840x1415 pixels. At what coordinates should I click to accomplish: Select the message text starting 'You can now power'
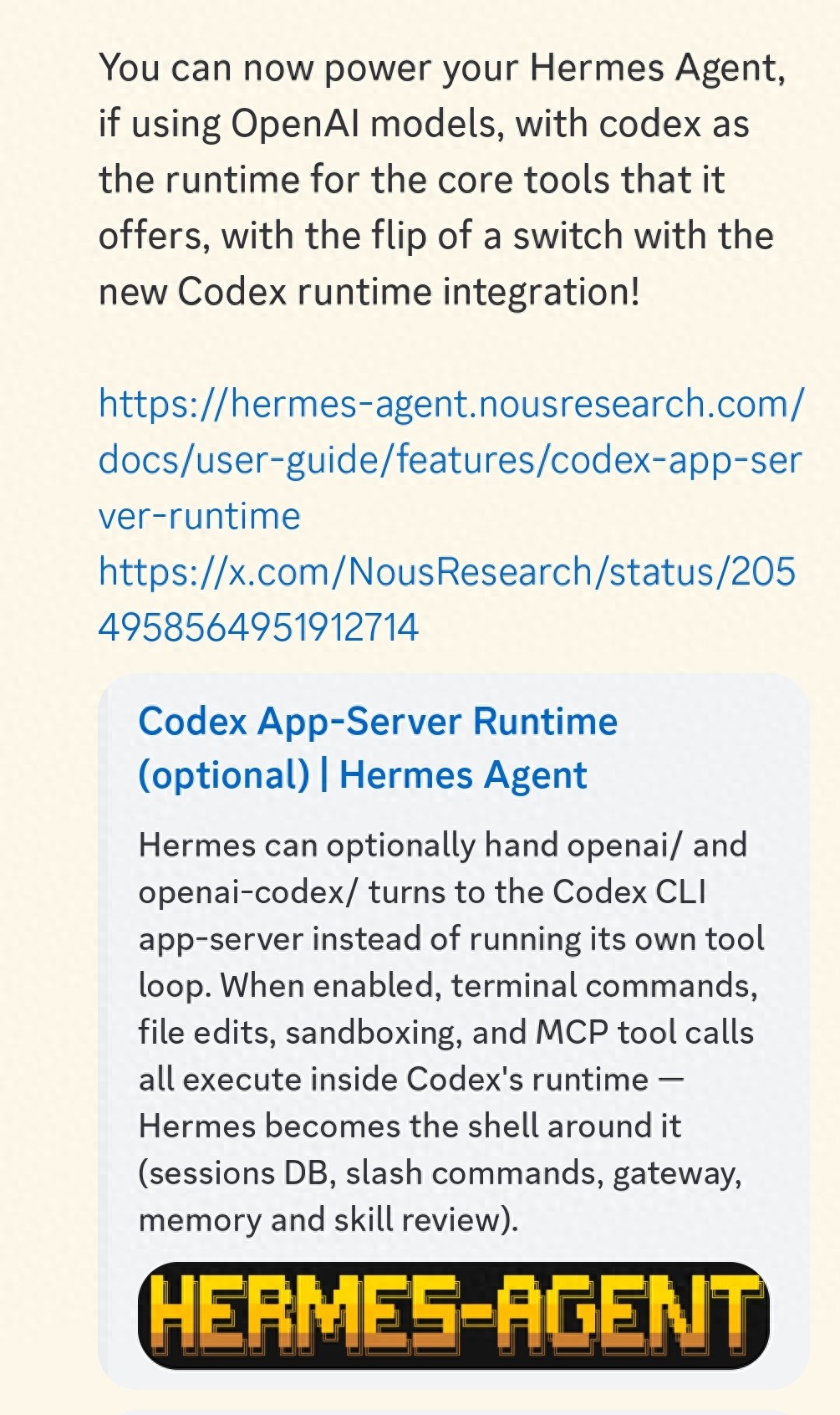tap(442, 180)
